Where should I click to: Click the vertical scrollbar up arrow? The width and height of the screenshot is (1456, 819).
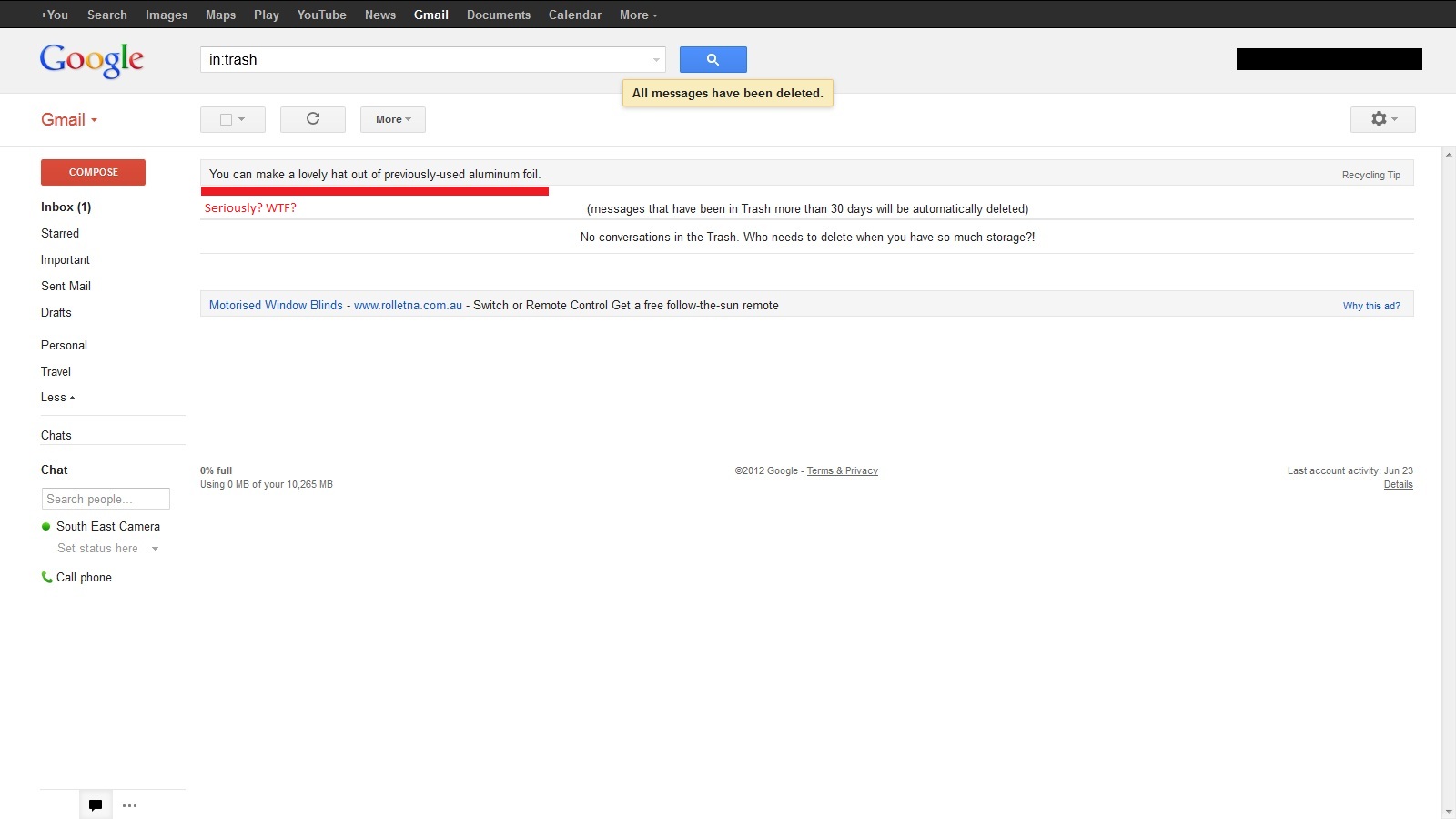[1449, 153]
